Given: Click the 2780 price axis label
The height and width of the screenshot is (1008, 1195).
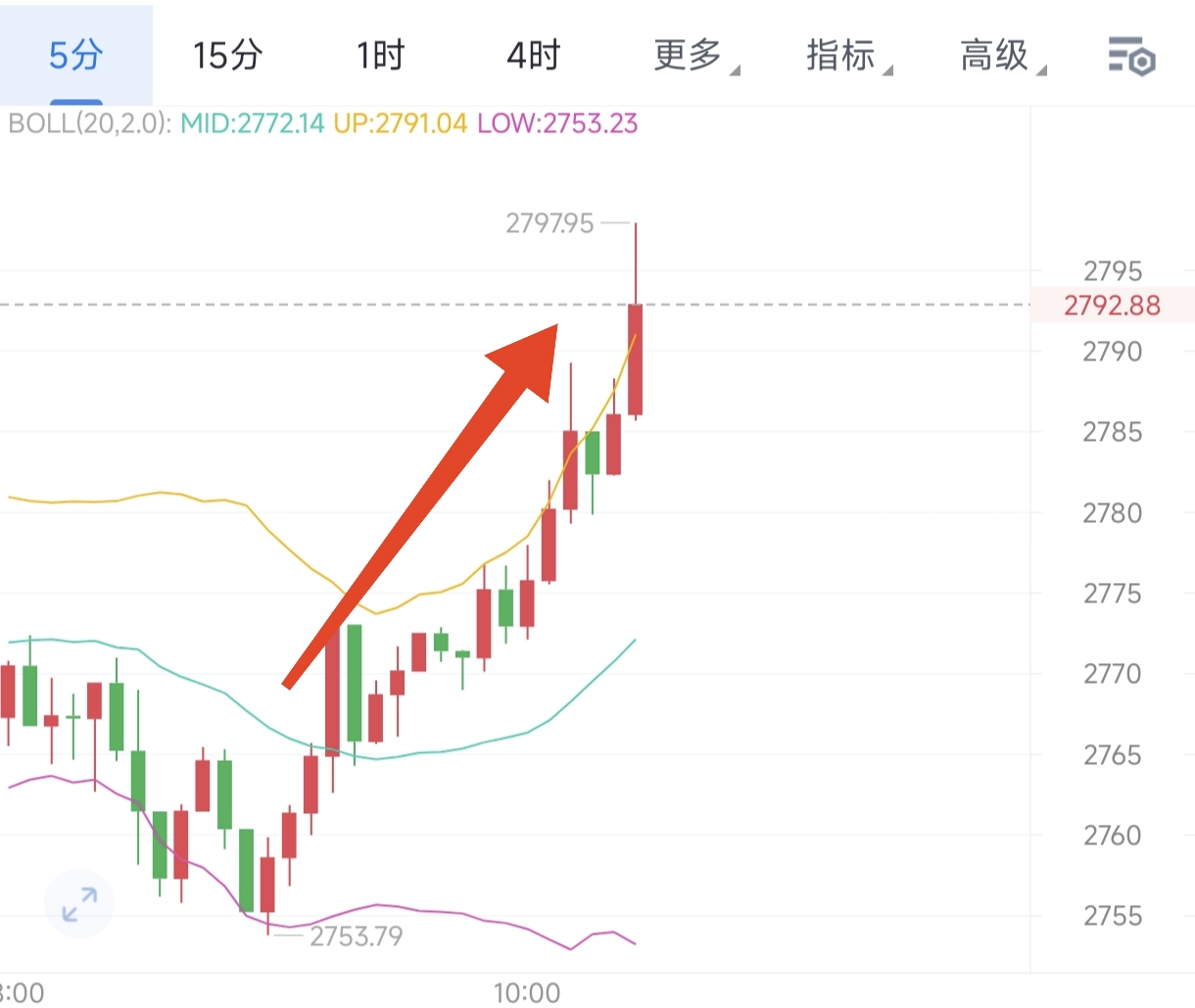Looking at the screenshot, I should click(x=1112, y=512).
